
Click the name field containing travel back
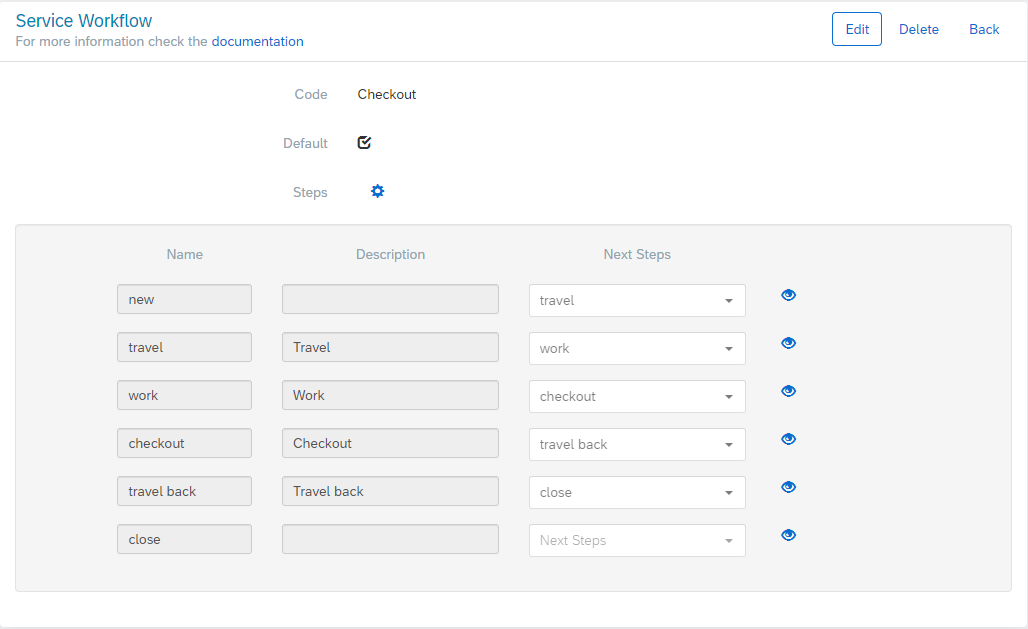[x=184, y=491]
